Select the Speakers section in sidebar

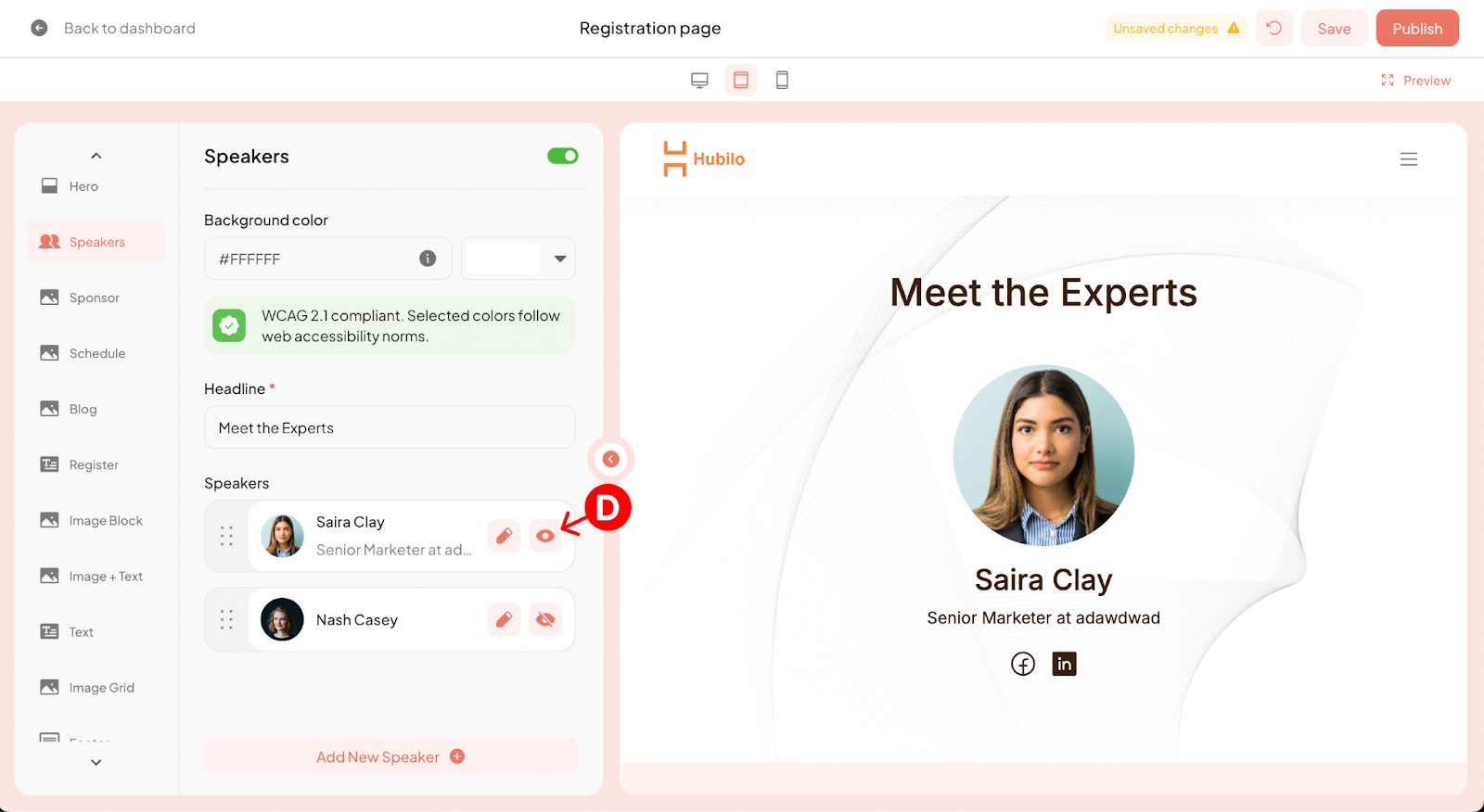click(96, 242)
